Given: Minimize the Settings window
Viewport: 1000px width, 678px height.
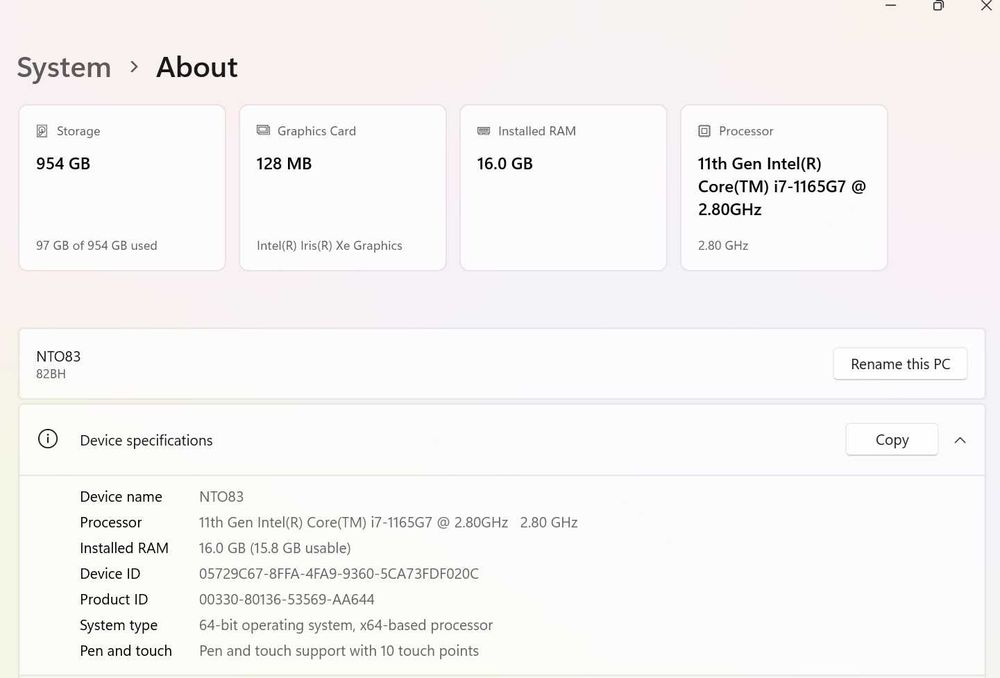Looking at the screenshot, I should tap(891, 6).
